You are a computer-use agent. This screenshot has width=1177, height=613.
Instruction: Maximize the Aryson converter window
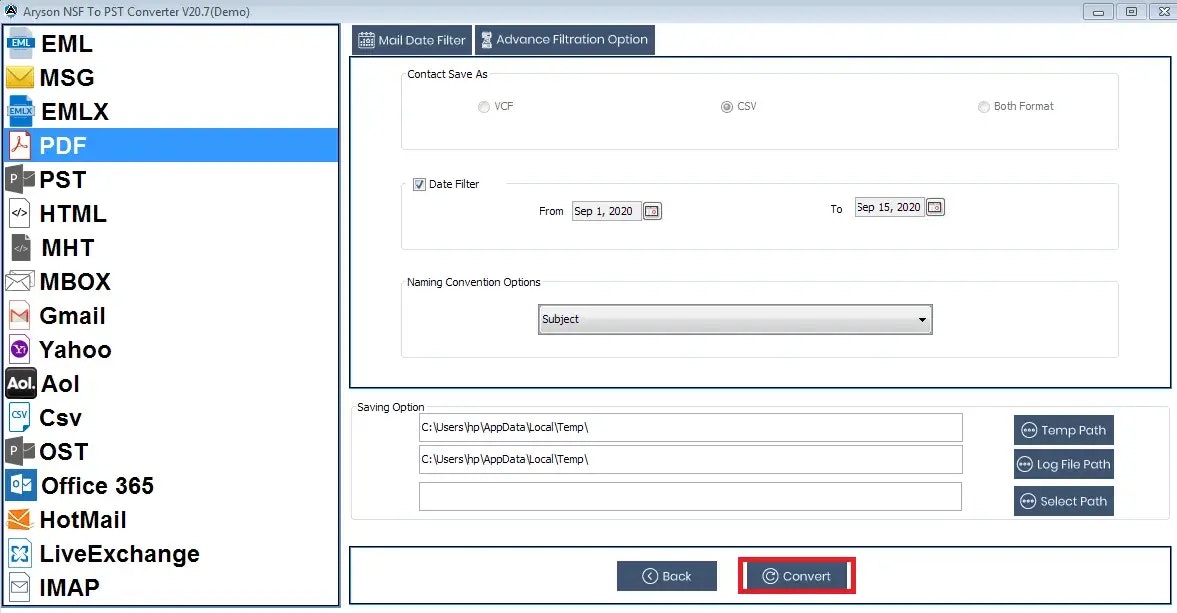pos(1131,11)
